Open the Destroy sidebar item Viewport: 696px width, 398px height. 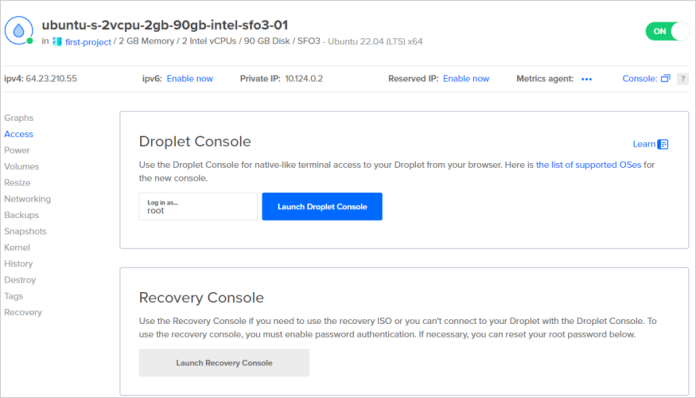(20, 280)
